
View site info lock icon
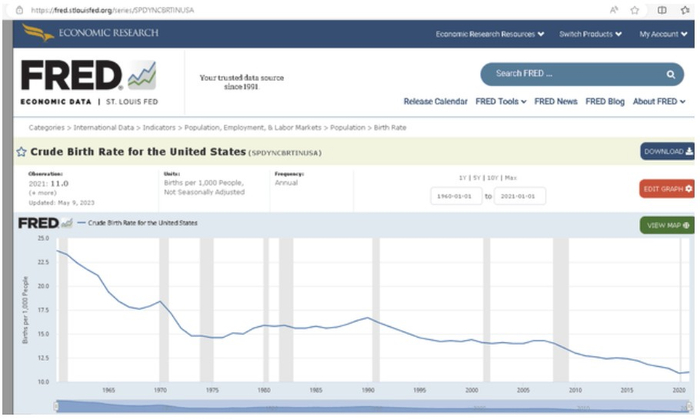[x=22, y=9]
